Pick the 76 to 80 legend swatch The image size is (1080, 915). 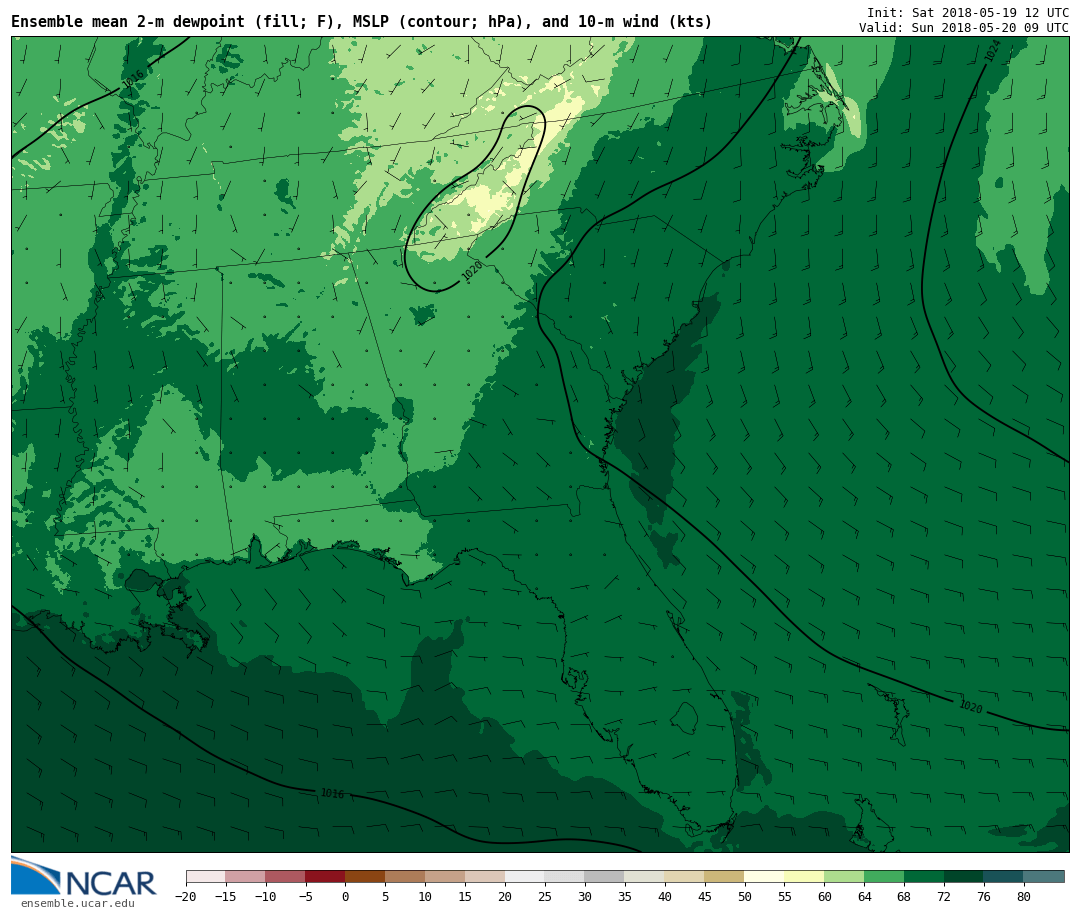click(x=1005, y=877)
